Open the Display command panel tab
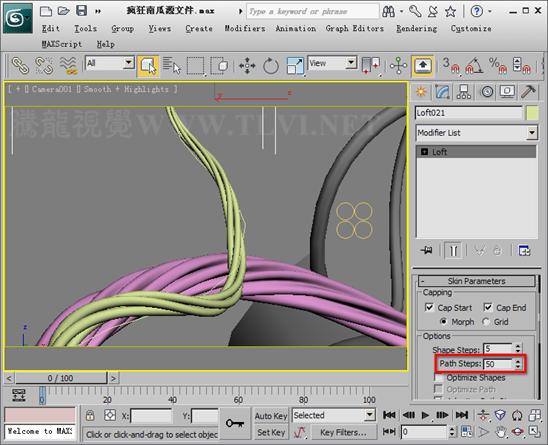Image resolution: width=548 pixels, height=445 pixels. pyautogui.click(x=507, y=92)
